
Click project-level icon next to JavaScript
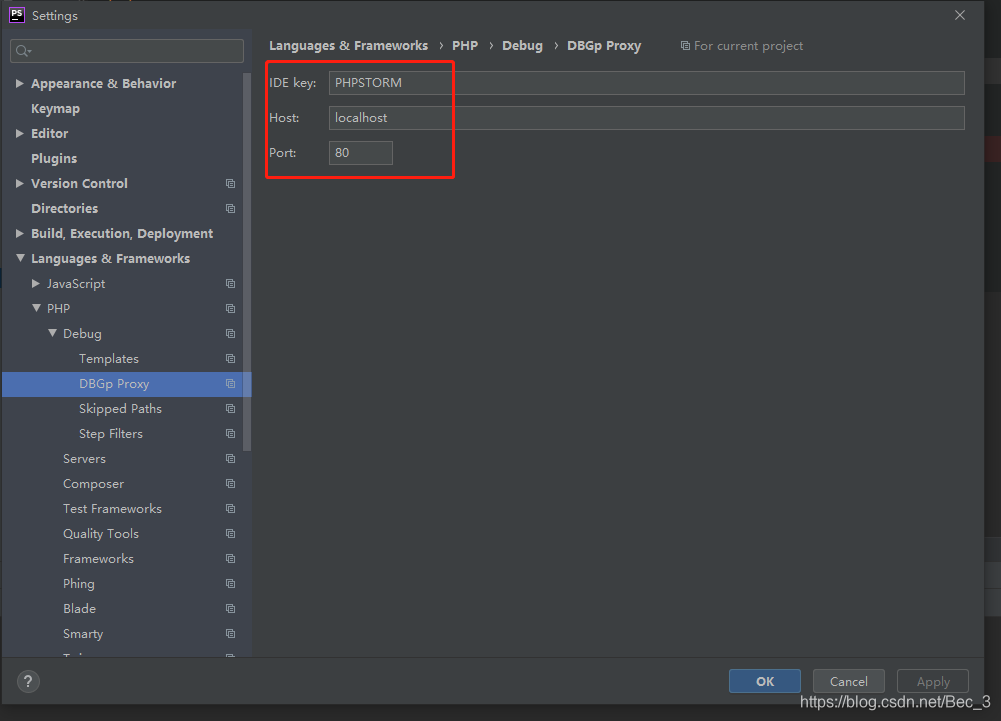pyautogui.click(x=230, y=284)
